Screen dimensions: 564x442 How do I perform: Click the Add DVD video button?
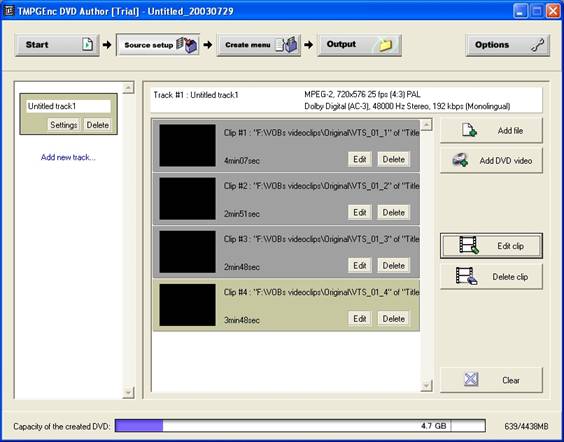(491, 161)
